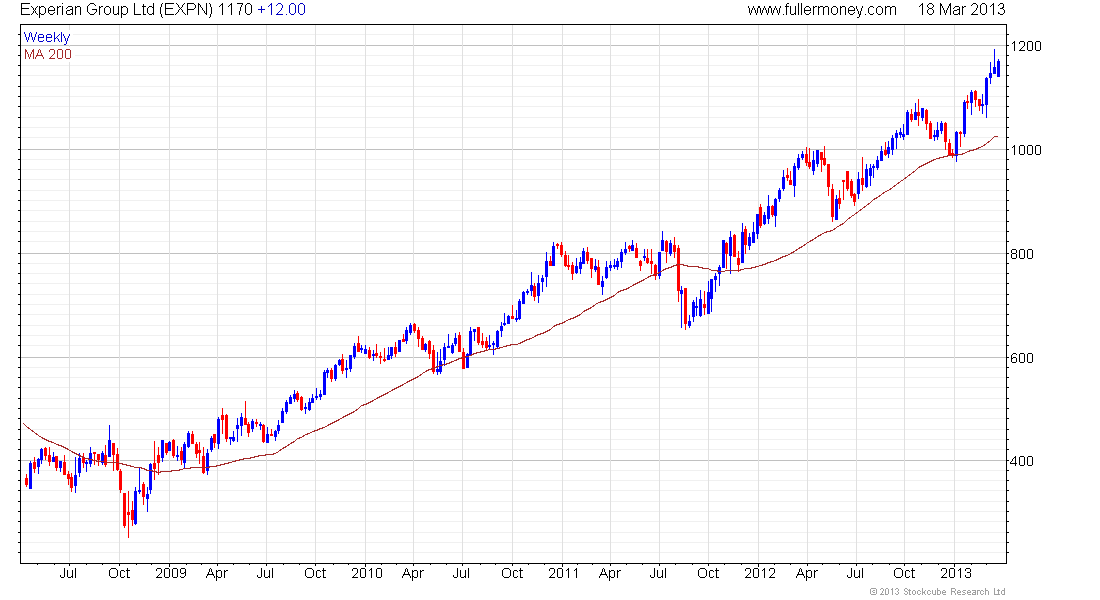Click the 2013 year label on time axis

955,573
